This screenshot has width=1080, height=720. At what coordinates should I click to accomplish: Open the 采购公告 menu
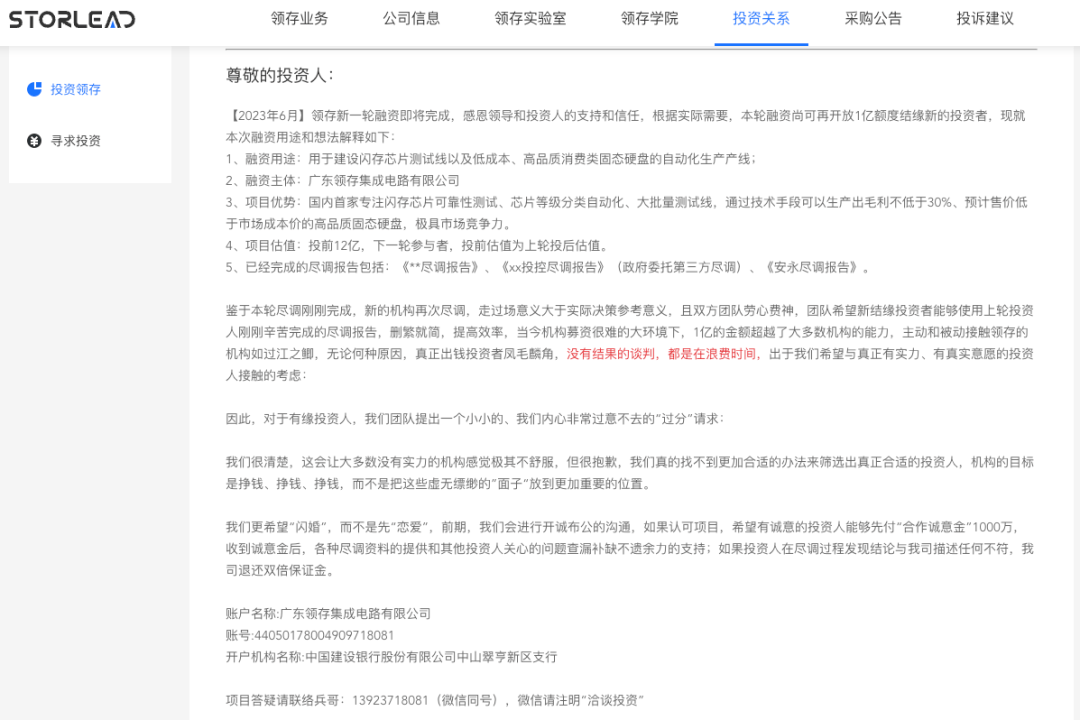point(873,19)
